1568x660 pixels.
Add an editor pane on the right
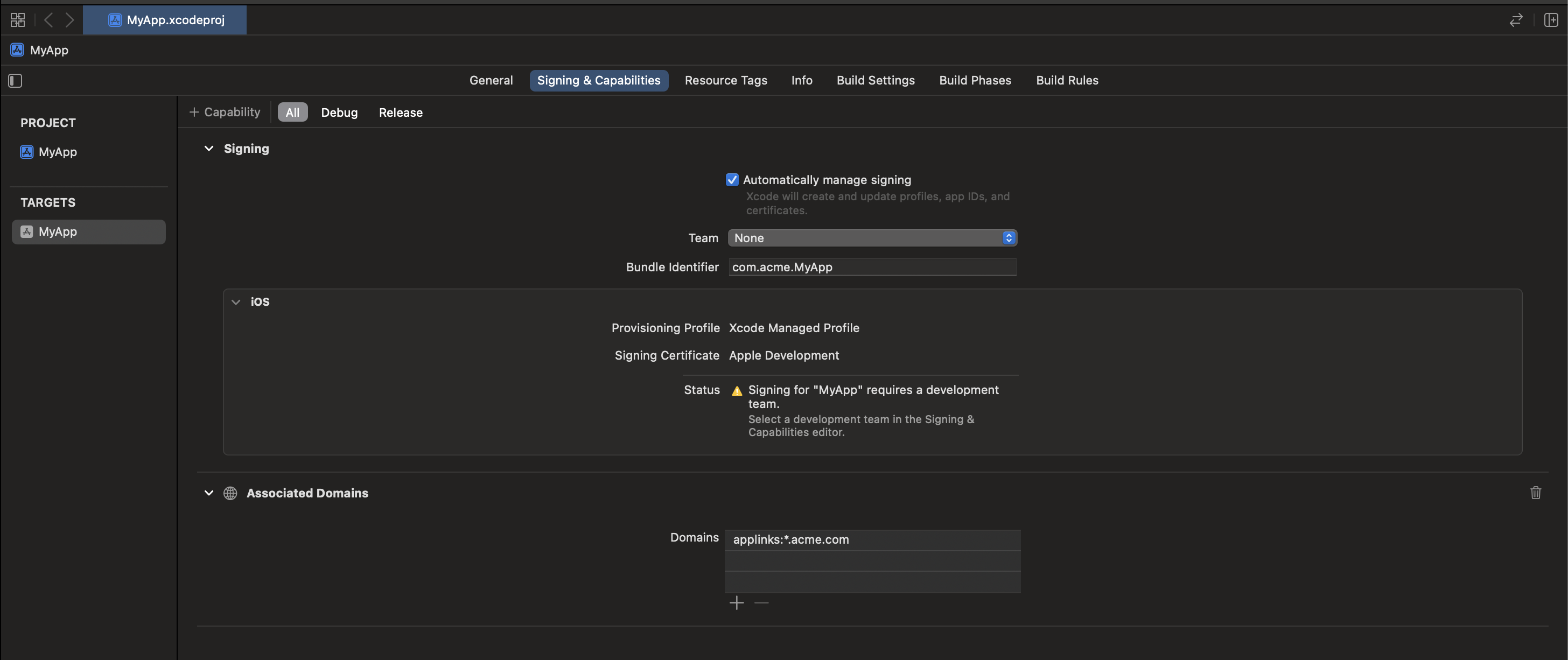pyautogui.click(x=1551, y=20)
